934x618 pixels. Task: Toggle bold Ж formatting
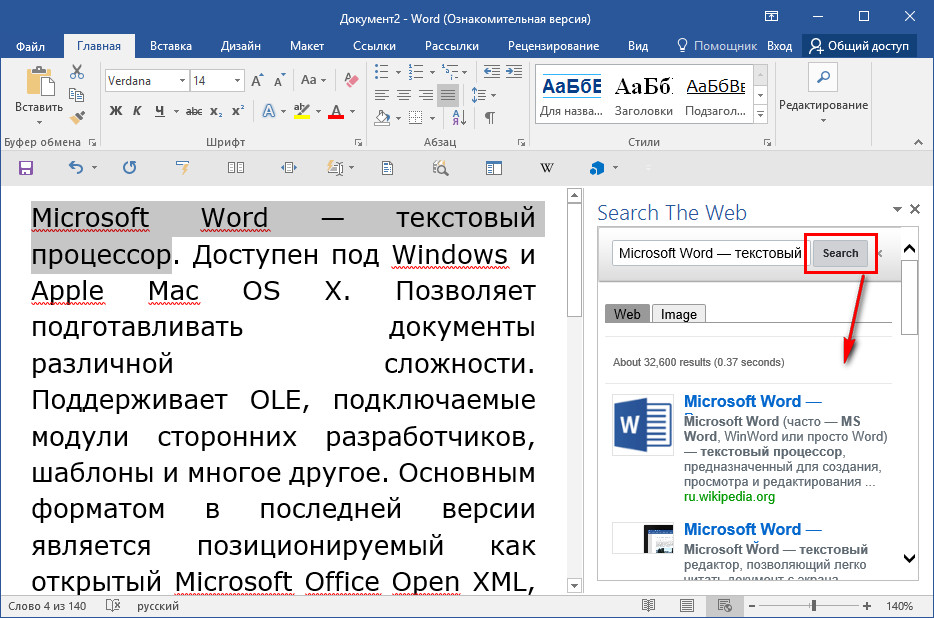[116, 111]
